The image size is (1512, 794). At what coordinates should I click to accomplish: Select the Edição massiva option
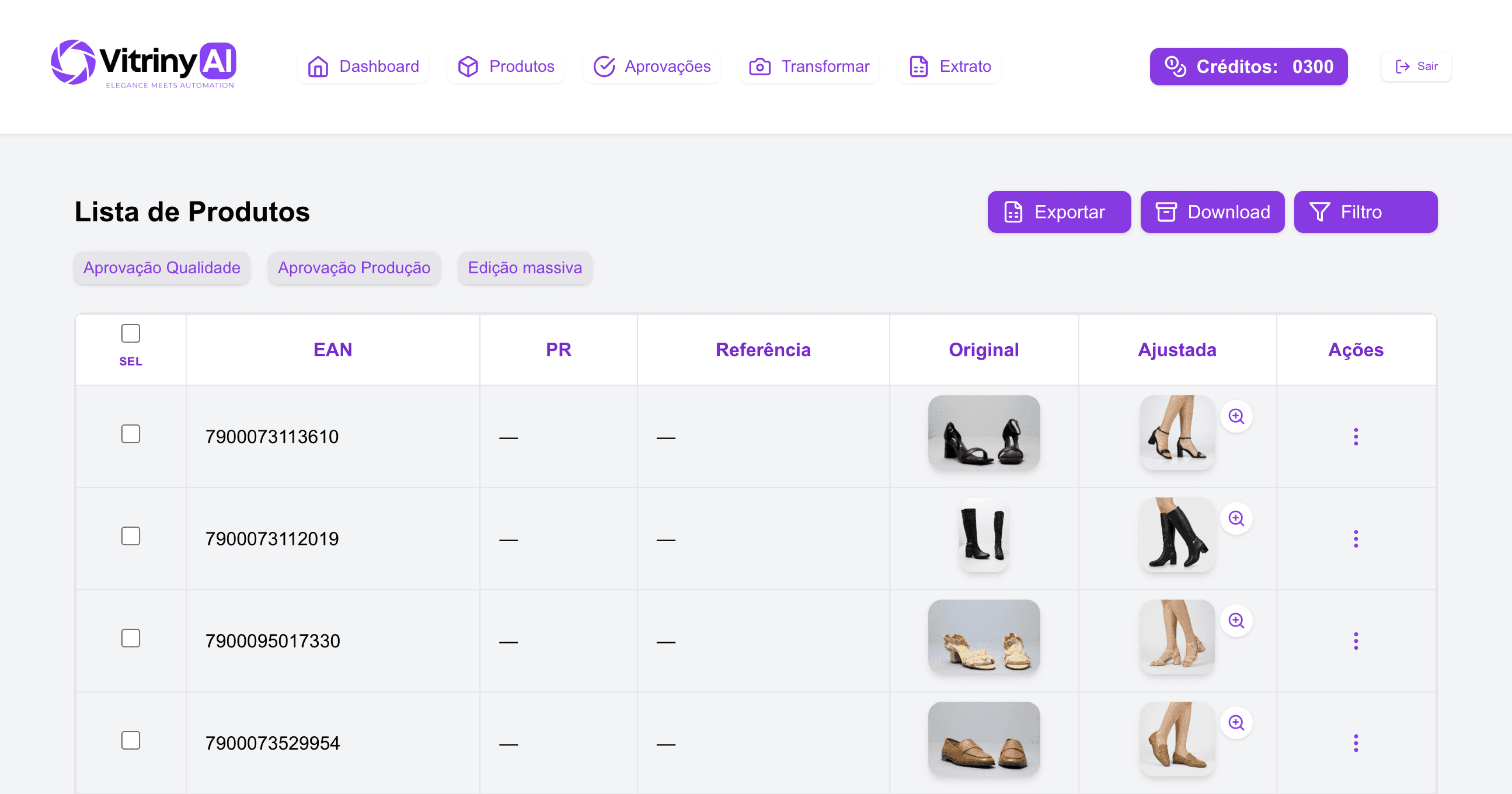pyautogui.click(x=525, y=268)
